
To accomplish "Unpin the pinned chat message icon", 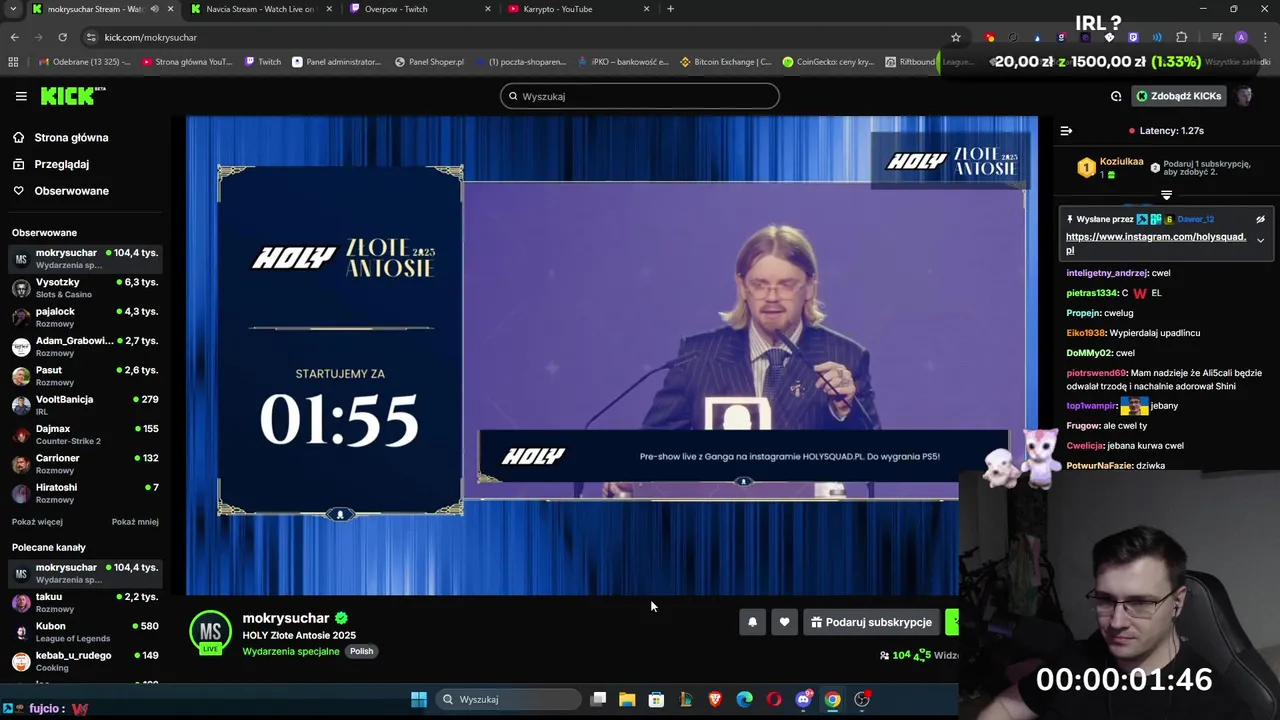I will pyautogui.click(x=1260, y=219).
